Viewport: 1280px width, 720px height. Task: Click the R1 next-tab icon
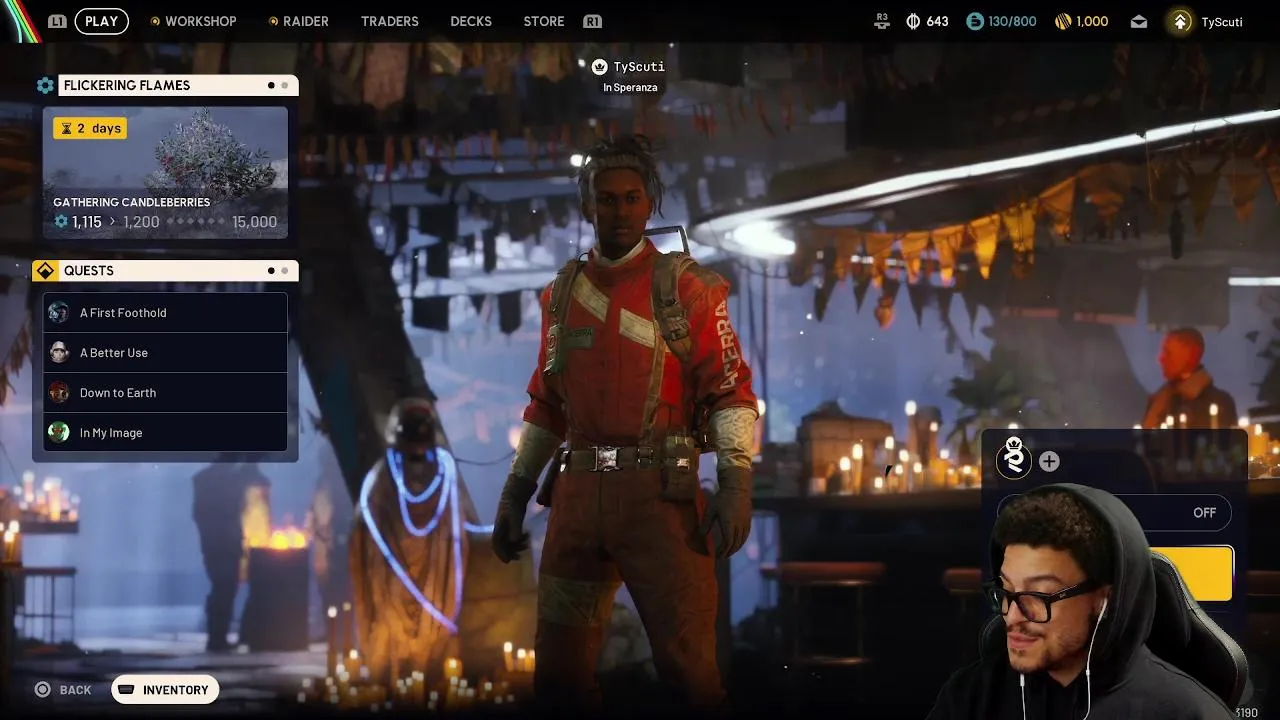click(x=592, y=21)
